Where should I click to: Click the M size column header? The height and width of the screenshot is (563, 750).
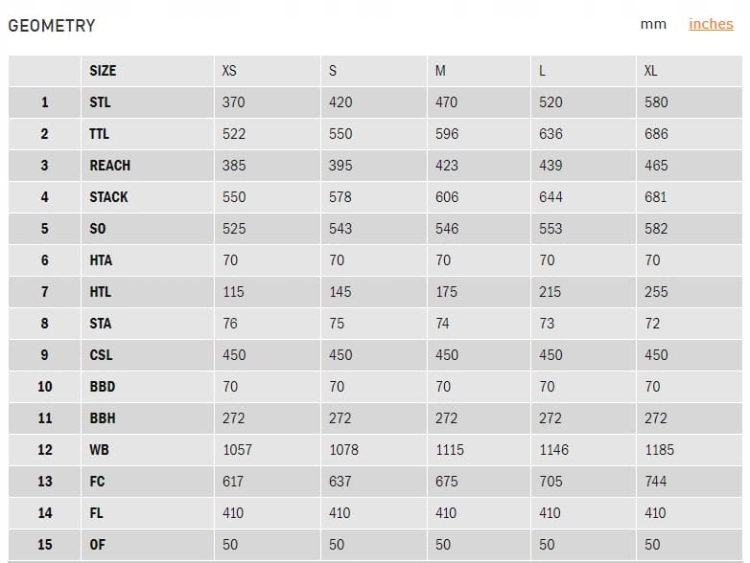click(441, 71)
